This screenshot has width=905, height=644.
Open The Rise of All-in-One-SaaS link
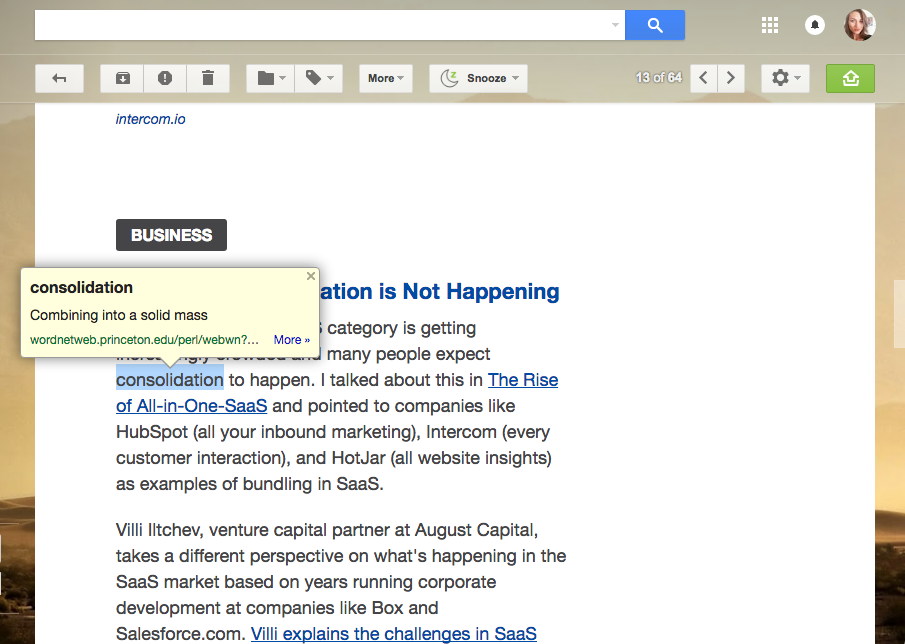pos(523,380)
